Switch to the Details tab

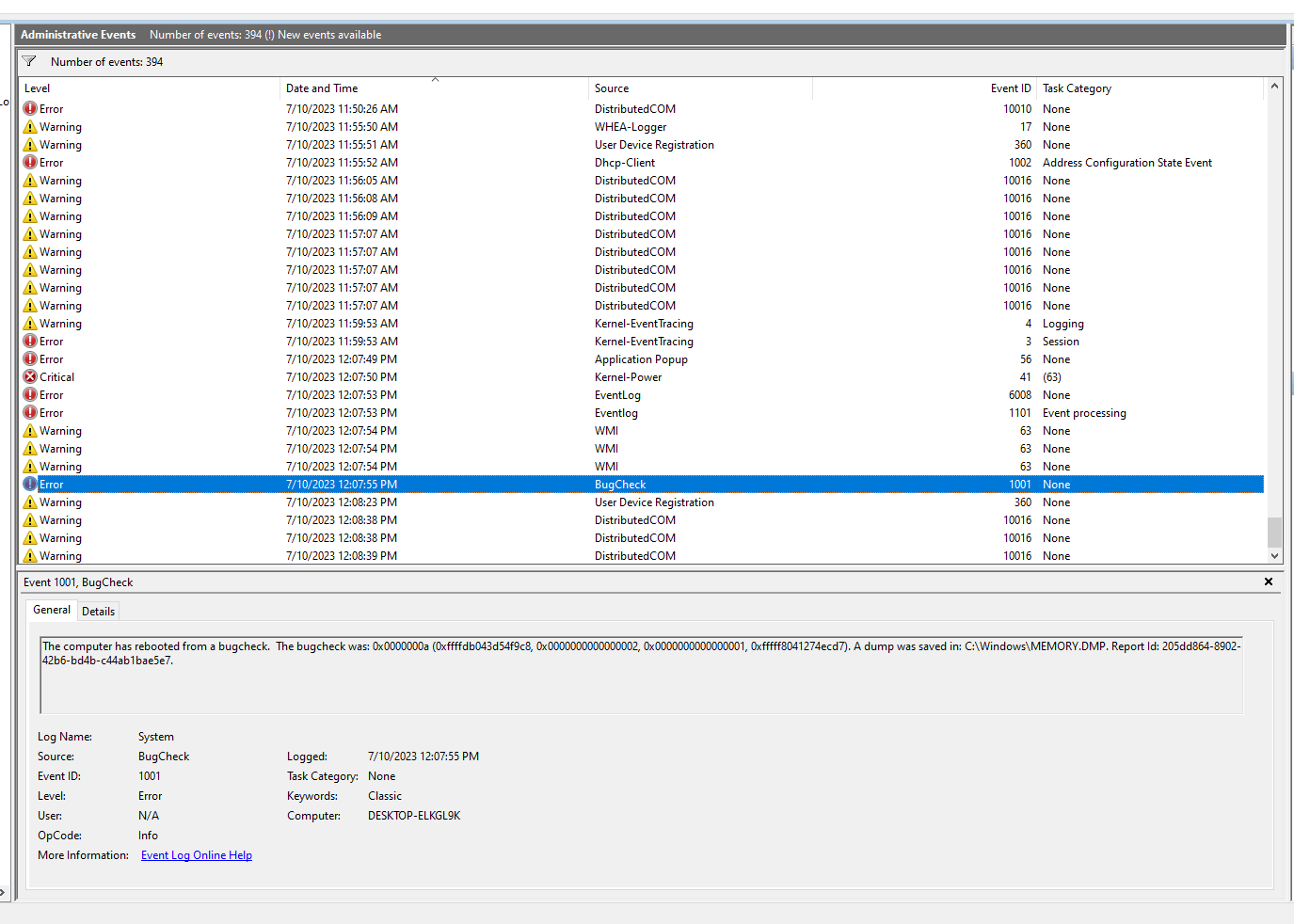point(98,612)
